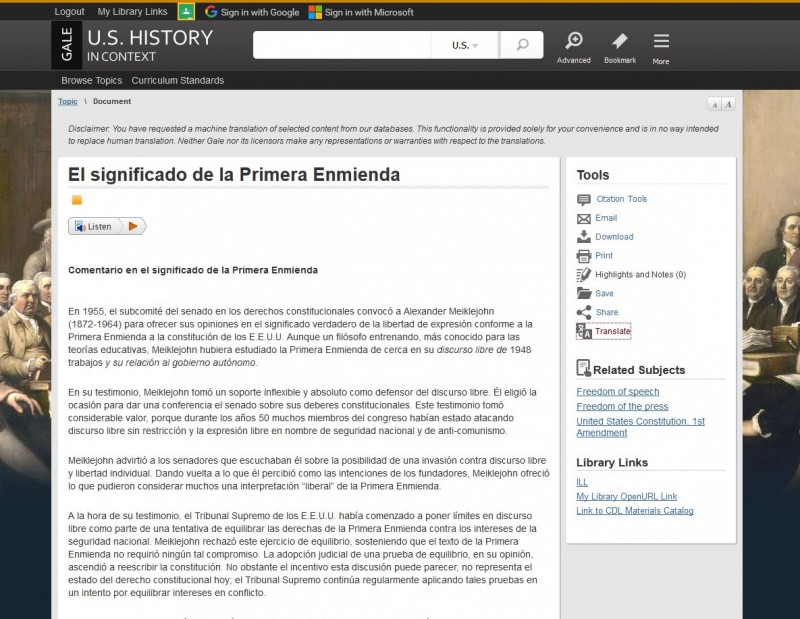The width and height of the screenshot is (800, 619).
Task: Increase font size with large A button
Action: pyautogui.click(x=728, y=104)
